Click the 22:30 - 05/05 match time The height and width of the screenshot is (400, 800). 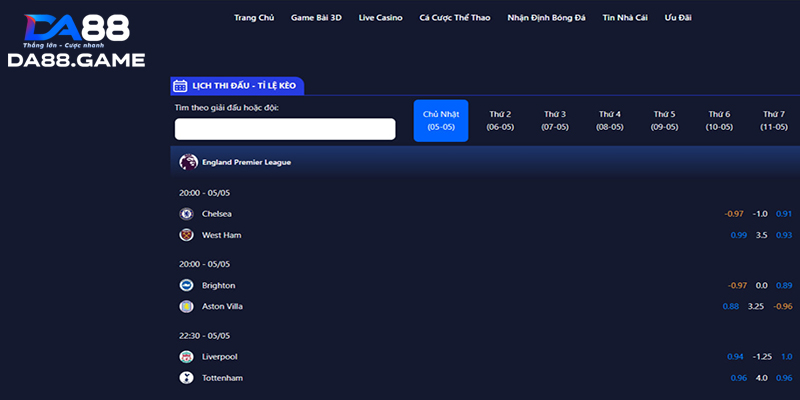(205, 336)
